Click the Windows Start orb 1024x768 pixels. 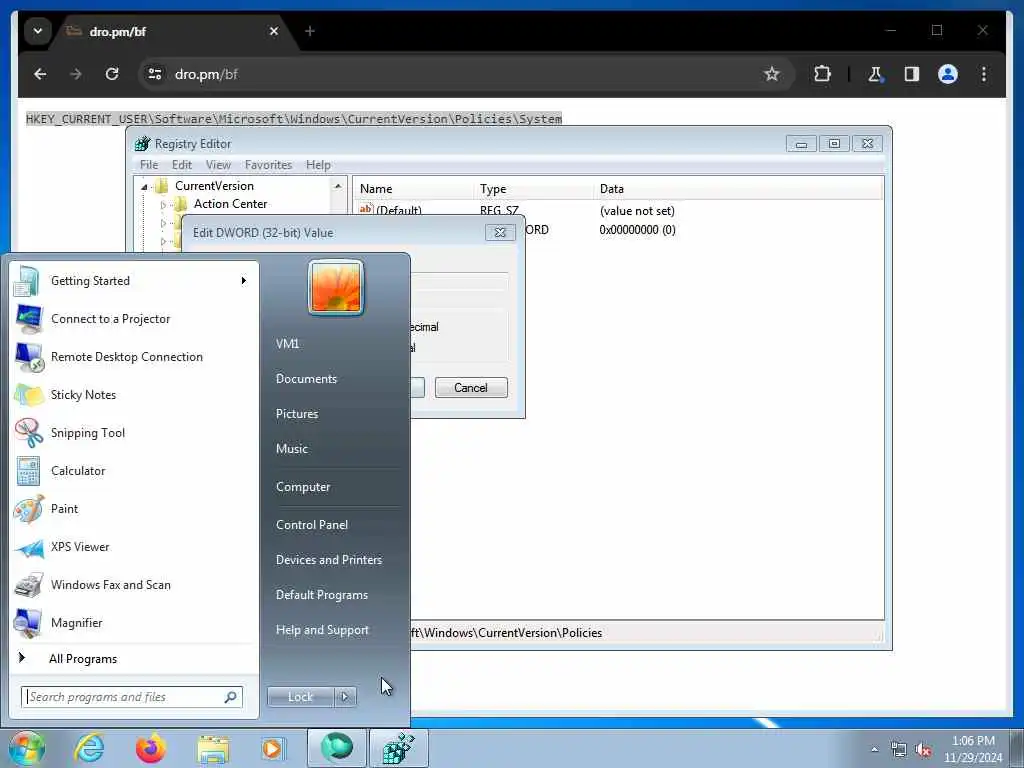27,748
